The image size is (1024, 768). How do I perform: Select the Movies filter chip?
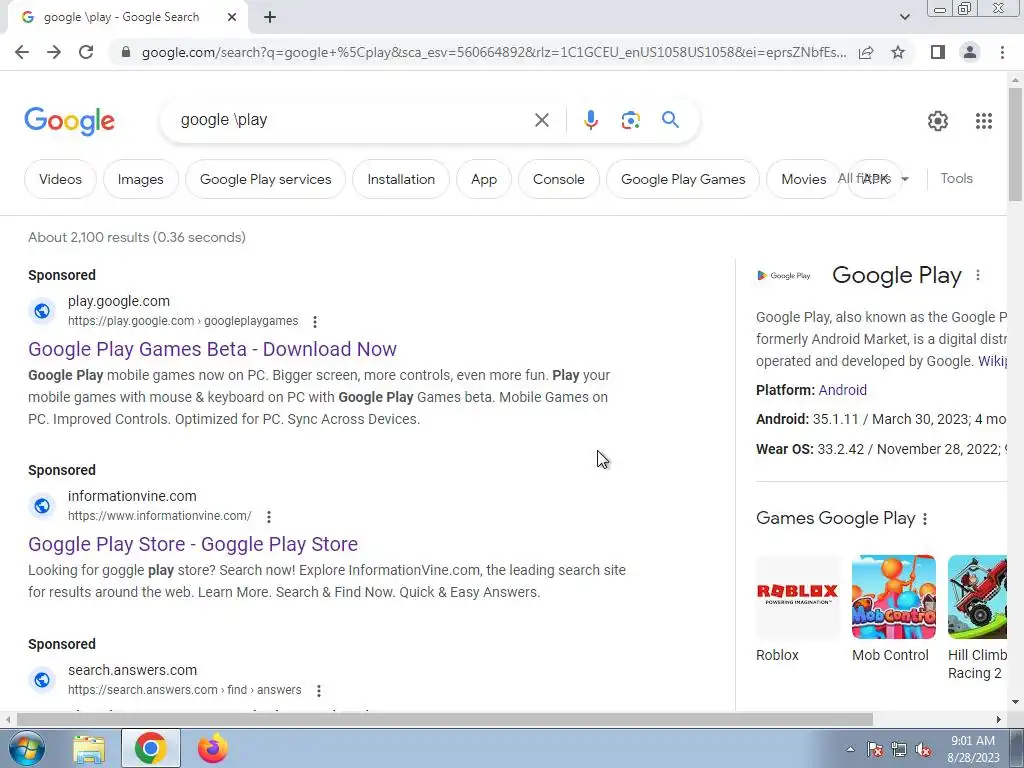click(x=804, y=179)
